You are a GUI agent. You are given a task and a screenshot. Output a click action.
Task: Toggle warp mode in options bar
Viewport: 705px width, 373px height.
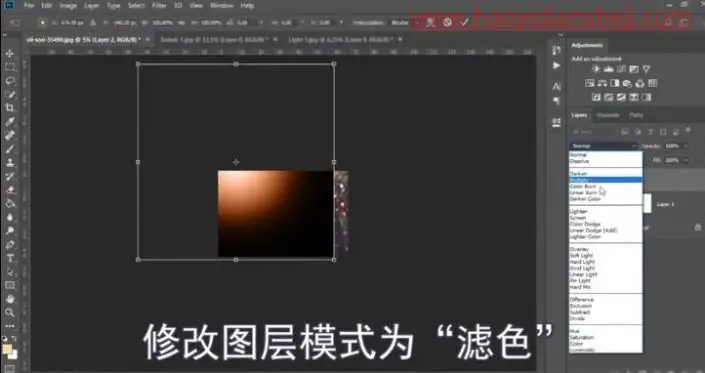pos(430,22)
